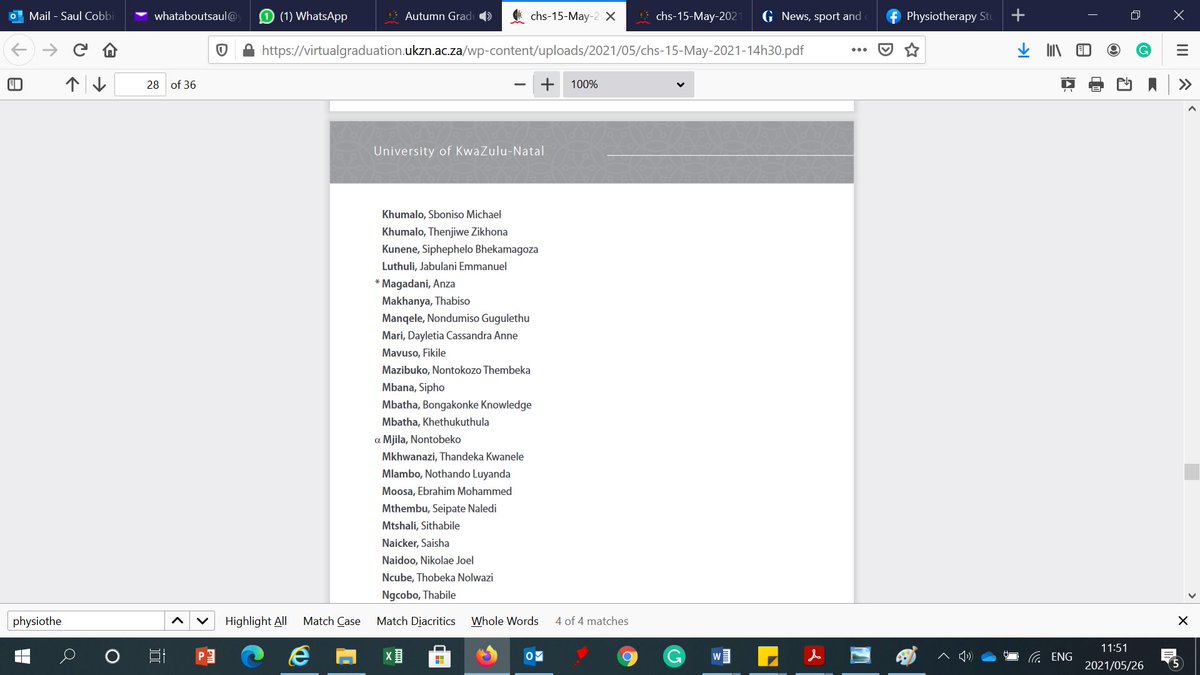Screen dimensions: 1200x675
Task: Open the current view bookmark icon
Action: [x=1153, y=85]
